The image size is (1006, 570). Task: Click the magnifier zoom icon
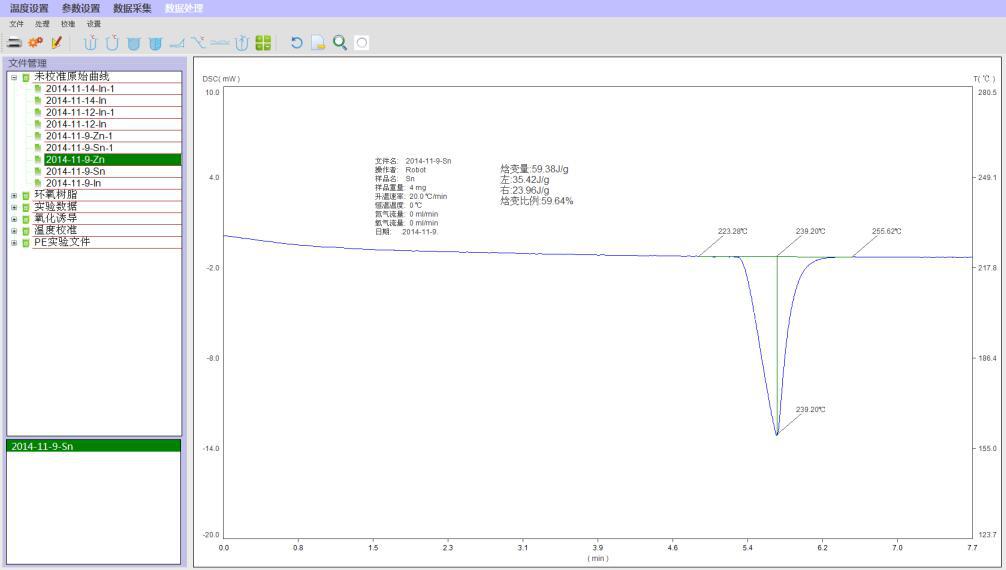click(340, 43)
